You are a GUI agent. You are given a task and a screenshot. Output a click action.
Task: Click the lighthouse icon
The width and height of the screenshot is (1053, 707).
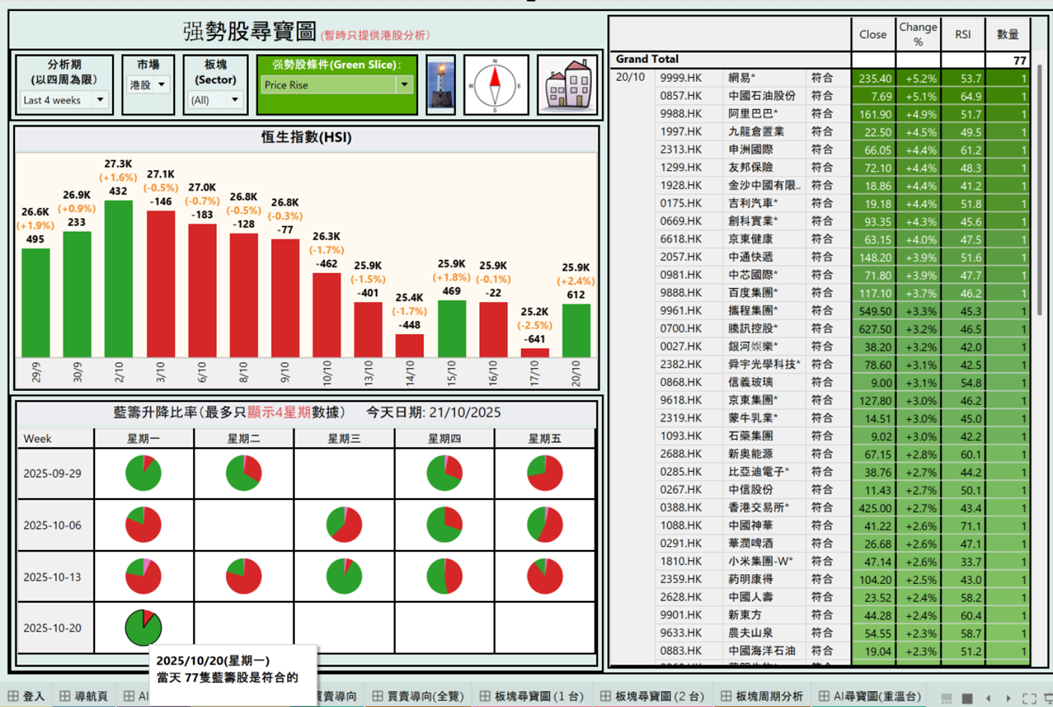pyautogui.click(x=440, y=85)
